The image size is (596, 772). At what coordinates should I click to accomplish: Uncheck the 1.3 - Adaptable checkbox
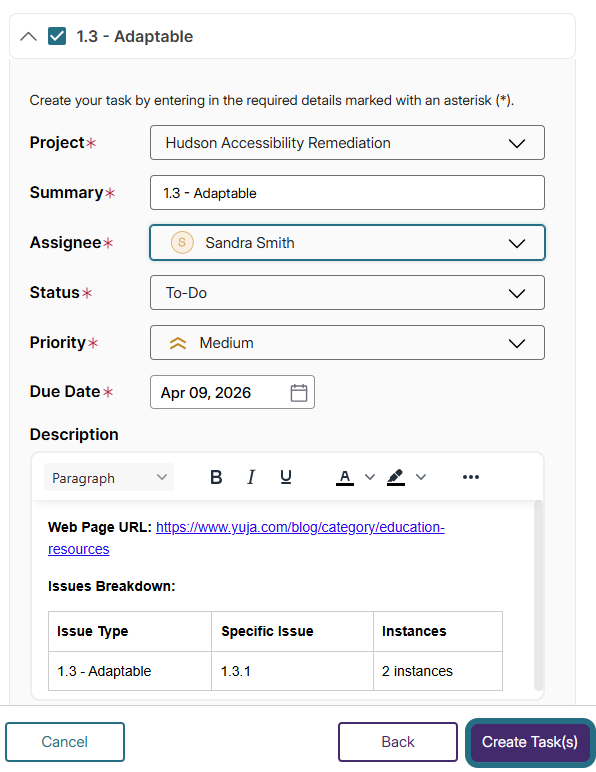tap(57, 36)
